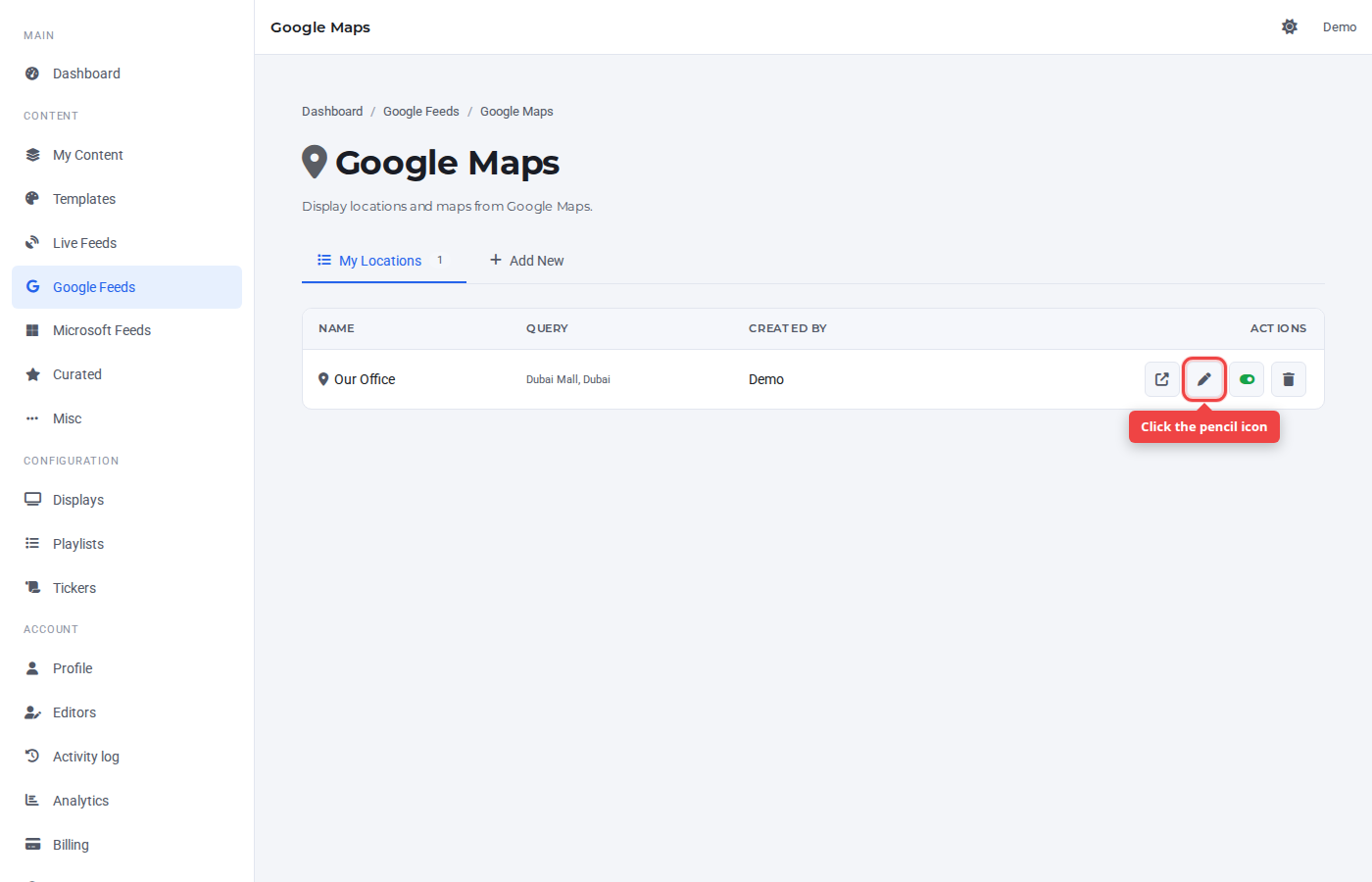The width and height of the screenshot is (1372, 882).
Task: Click the Dashboard gauge icon in sidebar
Action: tap(32, 73)
